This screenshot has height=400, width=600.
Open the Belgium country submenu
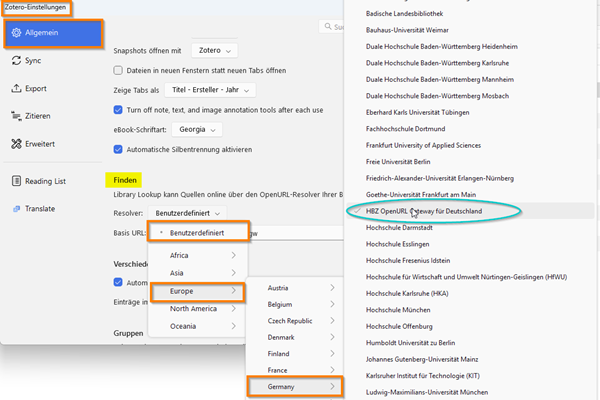pyautogui.click(x=295, y=304)
